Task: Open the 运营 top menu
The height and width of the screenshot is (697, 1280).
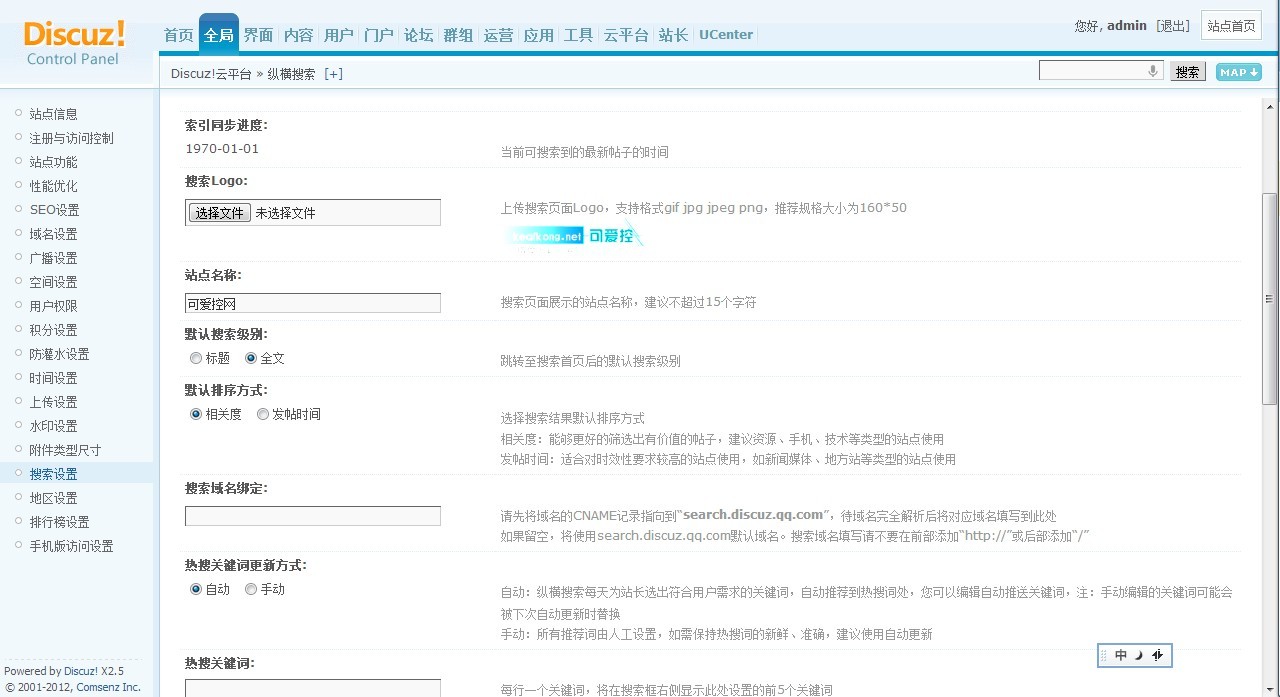Action: (498, 35)
